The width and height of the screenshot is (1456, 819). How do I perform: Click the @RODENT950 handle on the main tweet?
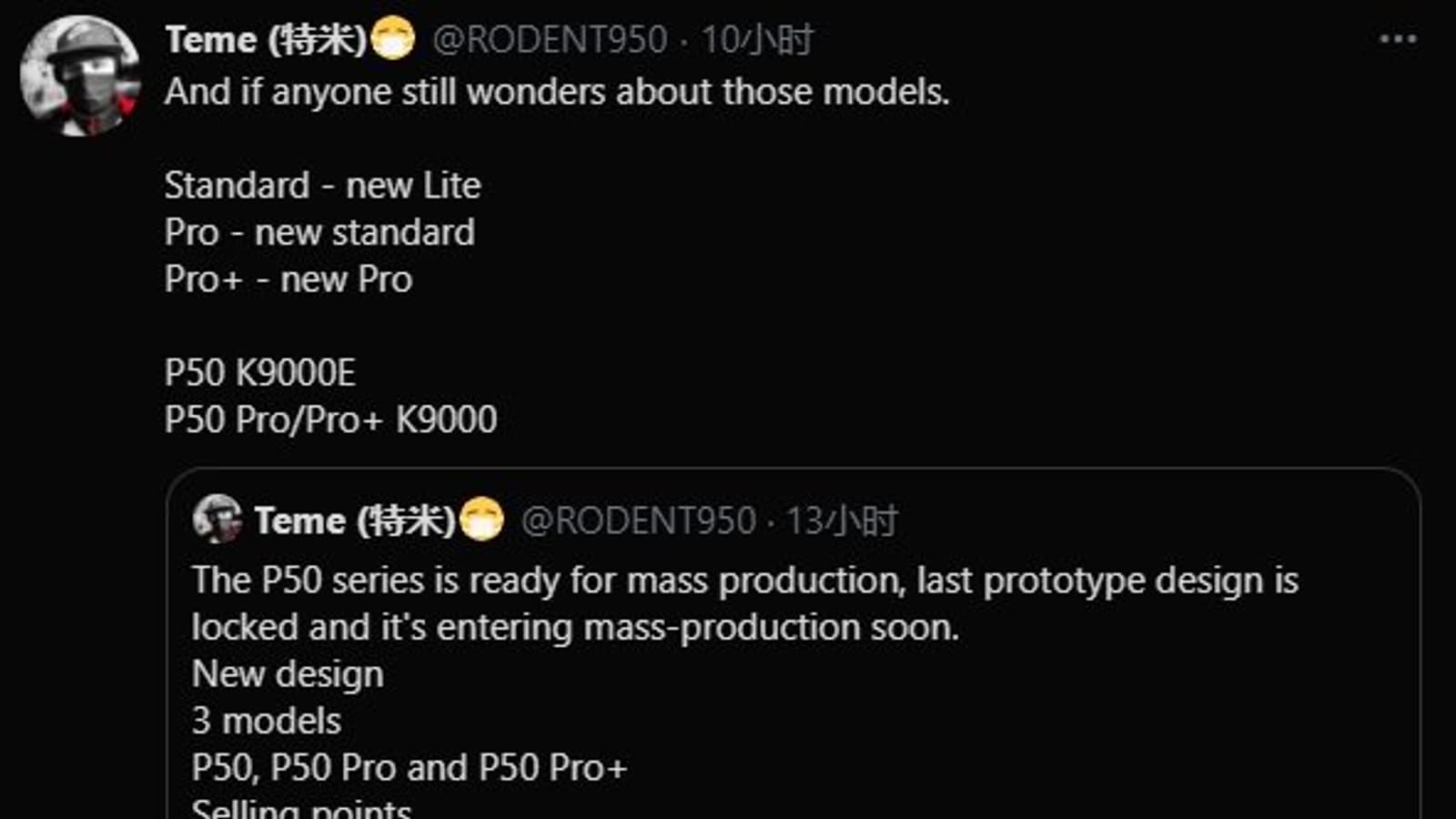[x=550, y=39]
